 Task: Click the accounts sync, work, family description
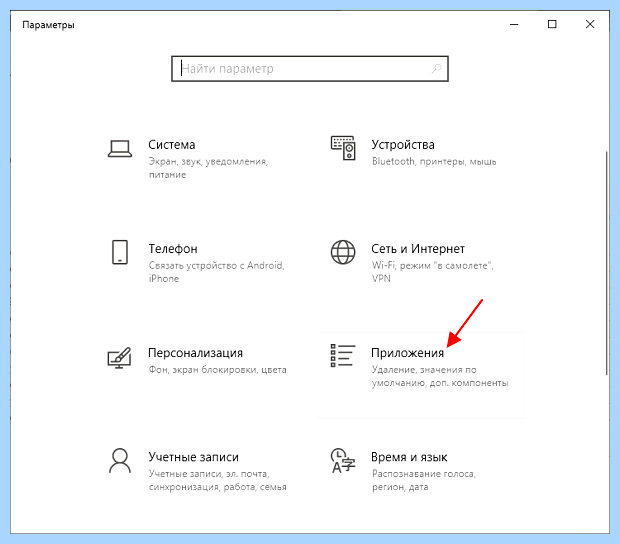(217, 480)
